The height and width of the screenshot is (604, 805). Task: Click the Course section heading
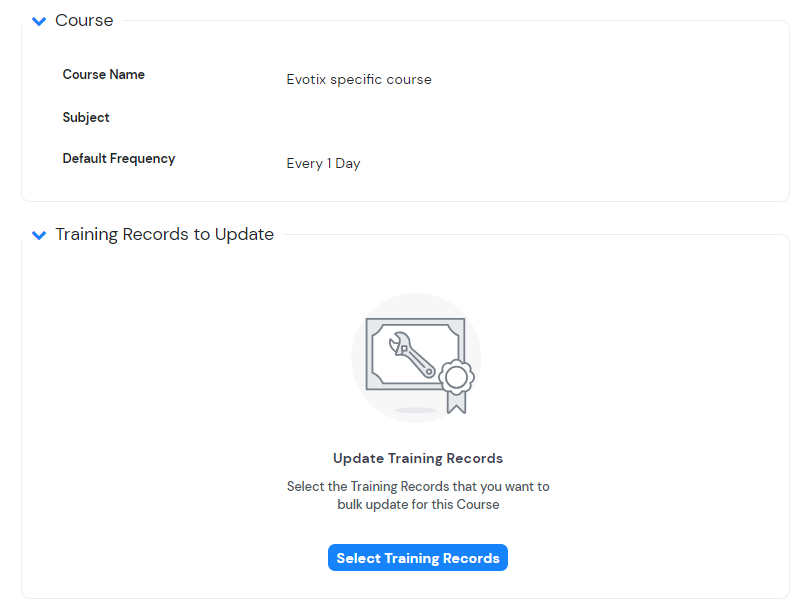[x=84, y=21]
